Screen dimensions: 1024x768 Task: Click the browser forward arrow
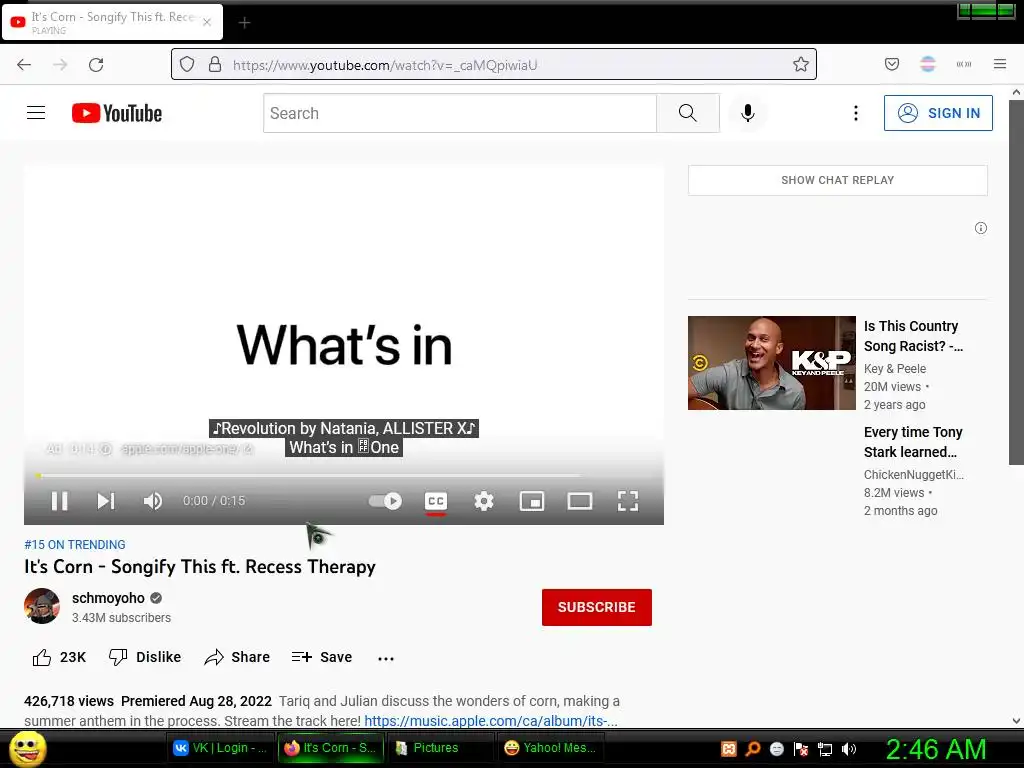(60, 65)
